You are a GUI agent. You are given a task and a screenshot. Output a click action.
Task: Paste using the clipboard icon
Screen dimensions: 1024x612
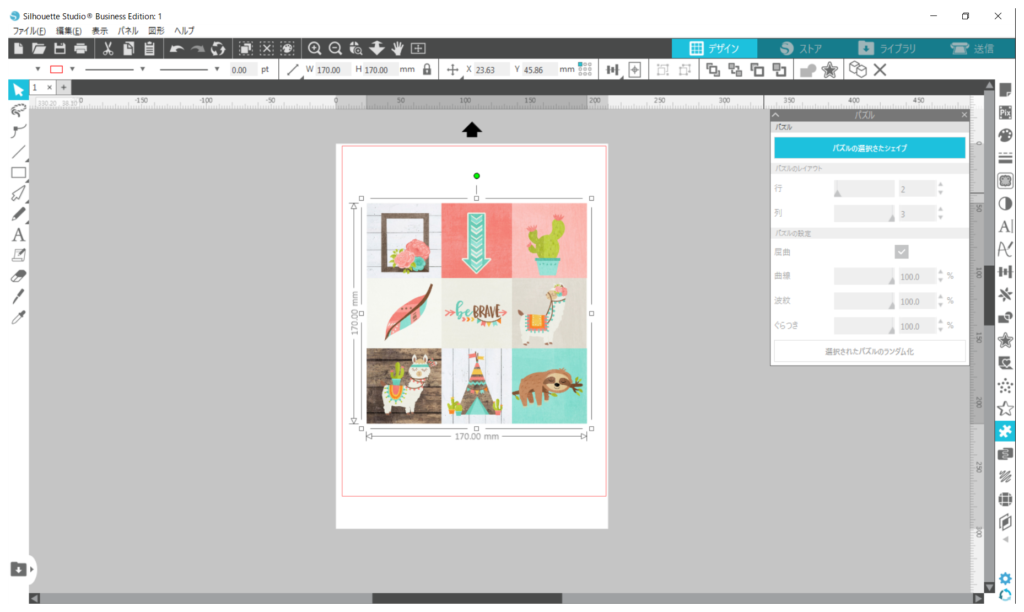point(150,48)
